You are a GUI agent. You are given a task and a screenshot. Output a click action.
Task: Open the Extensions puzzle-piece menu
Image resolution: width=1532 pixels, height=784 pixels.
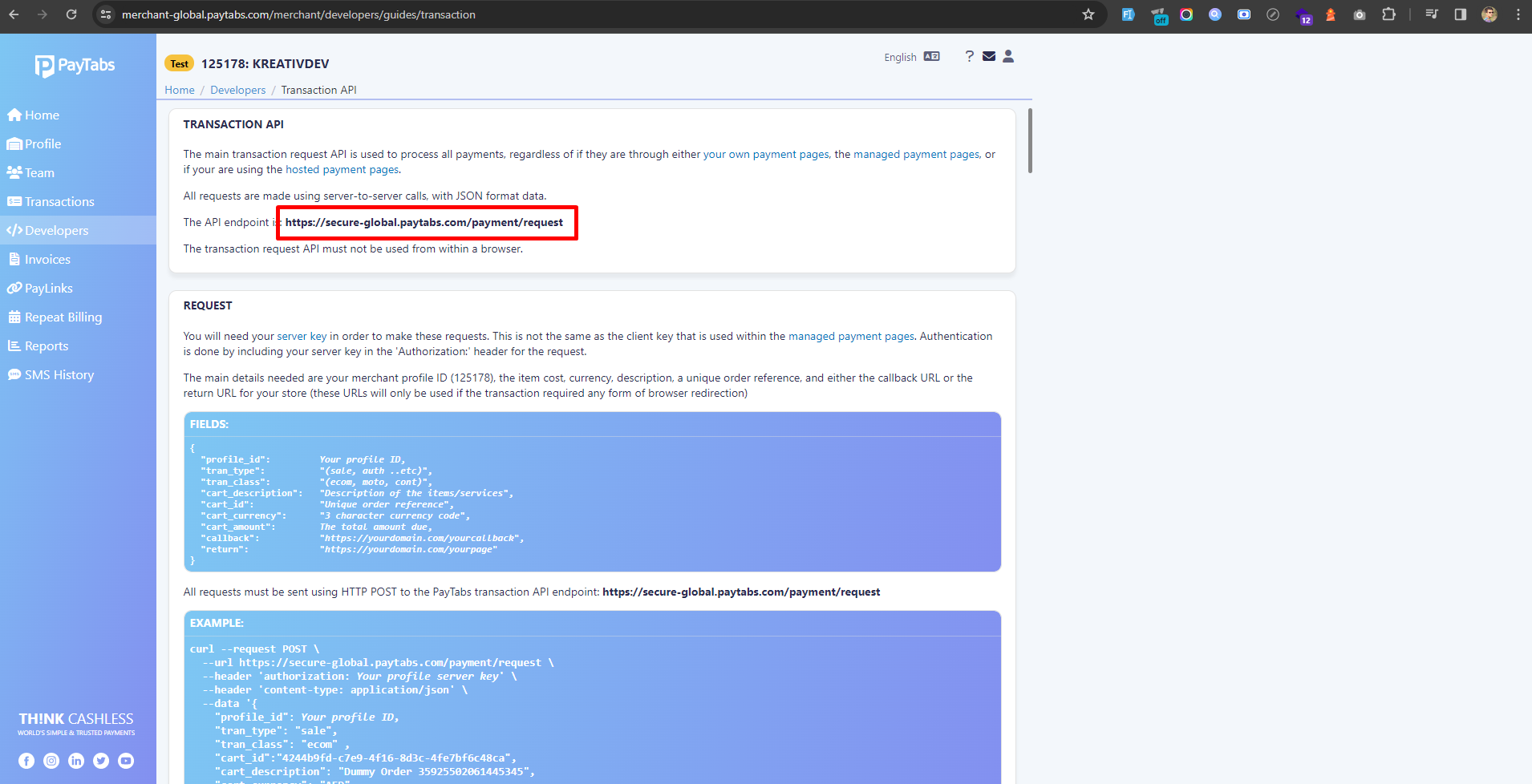pyautogui.click(x=1388, y=14)
